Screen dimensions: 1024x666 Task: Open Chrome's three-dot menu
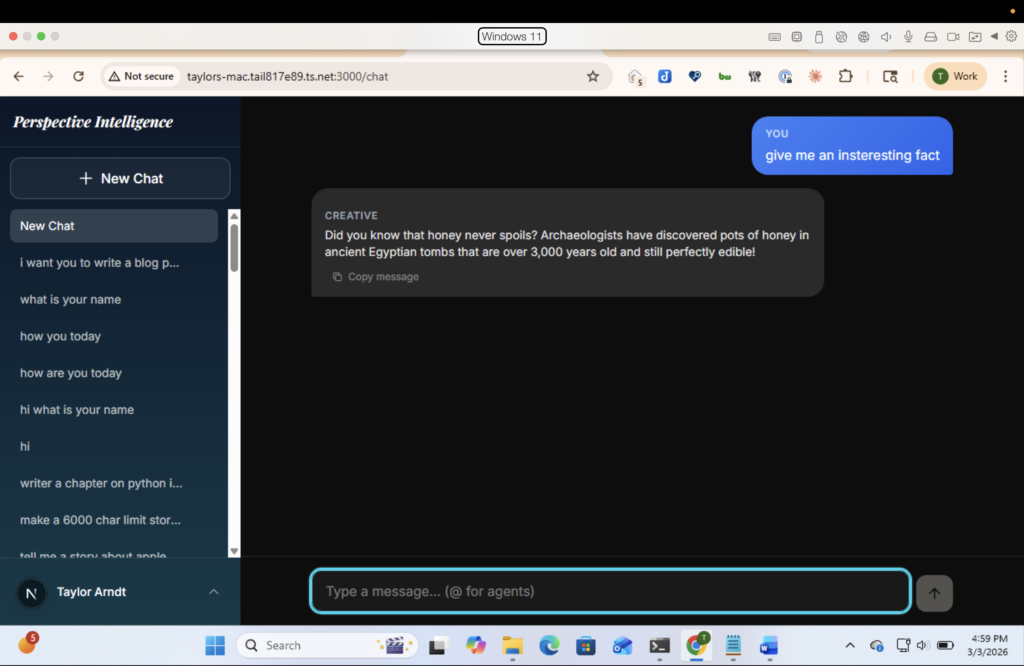coord(1005,76)
